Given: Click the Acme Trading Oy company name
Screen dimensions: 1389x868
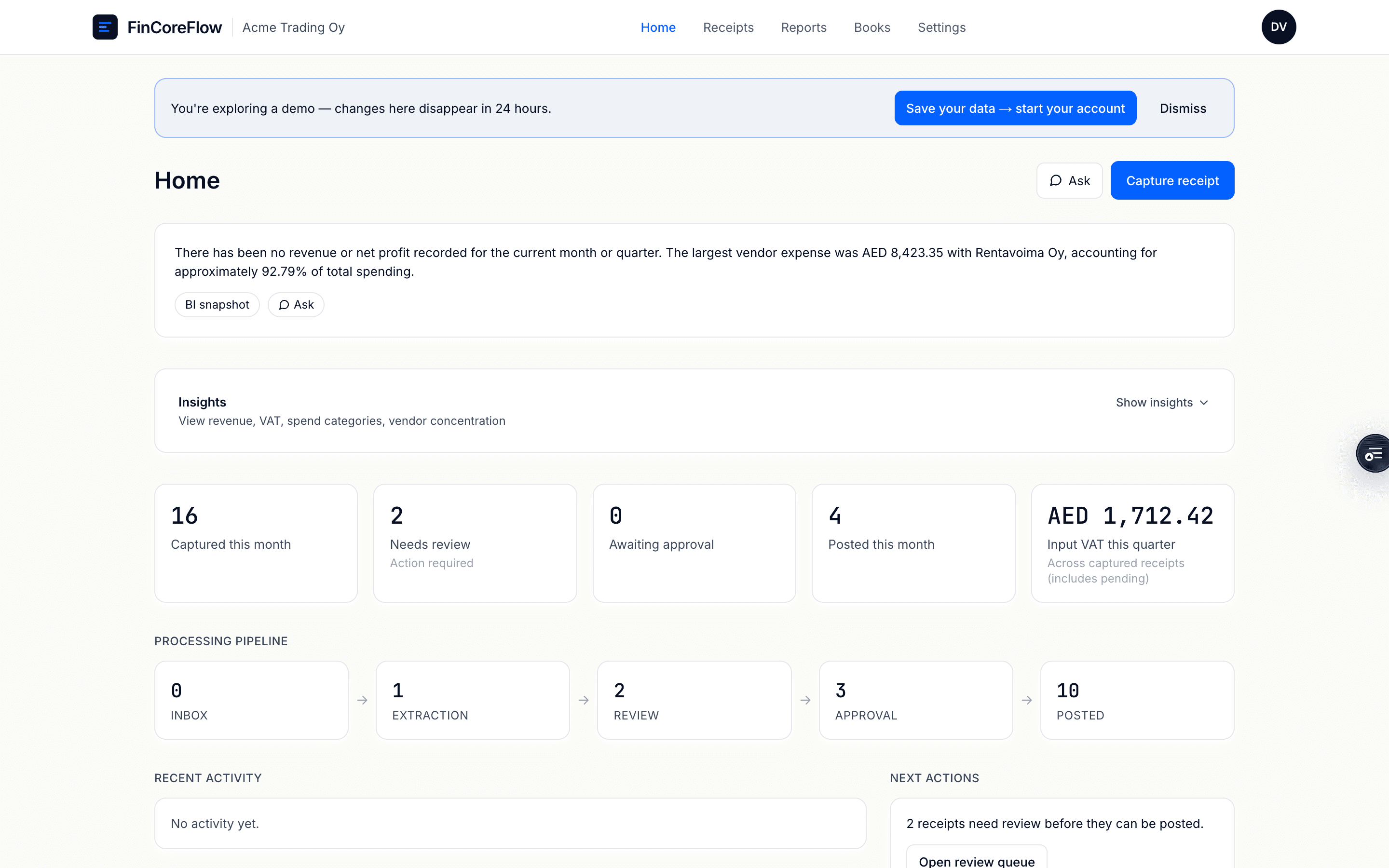Looking at the screenshot, I should [293, 27].
